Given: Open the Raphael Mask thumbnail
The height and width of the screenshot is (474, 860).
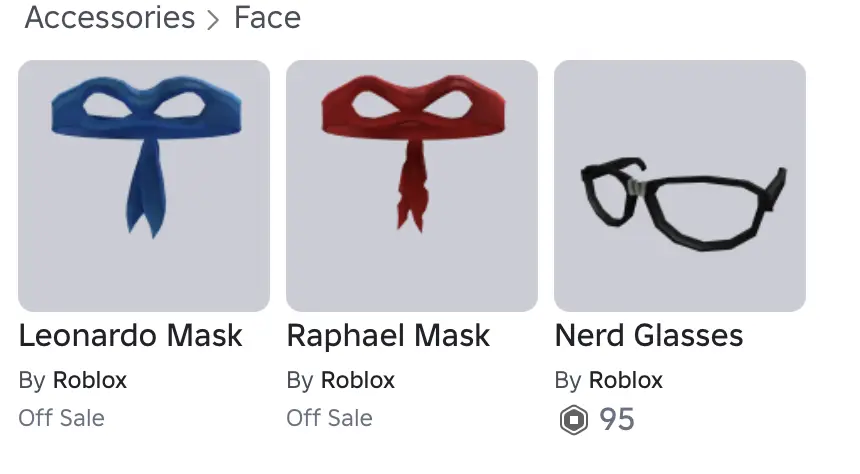Looking at the screenshot, I should (x=412, y=186).
